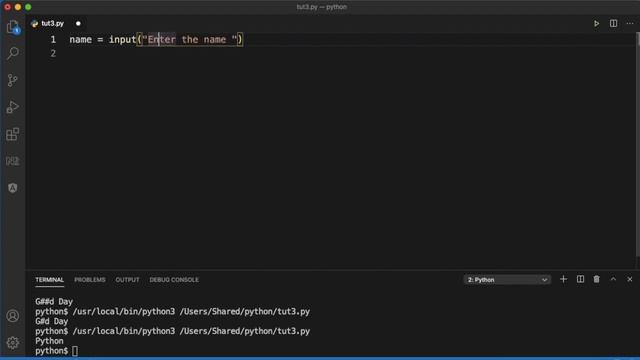640x360 pixels.
Task: Click the yellow minimize window button
Action: 18,7
